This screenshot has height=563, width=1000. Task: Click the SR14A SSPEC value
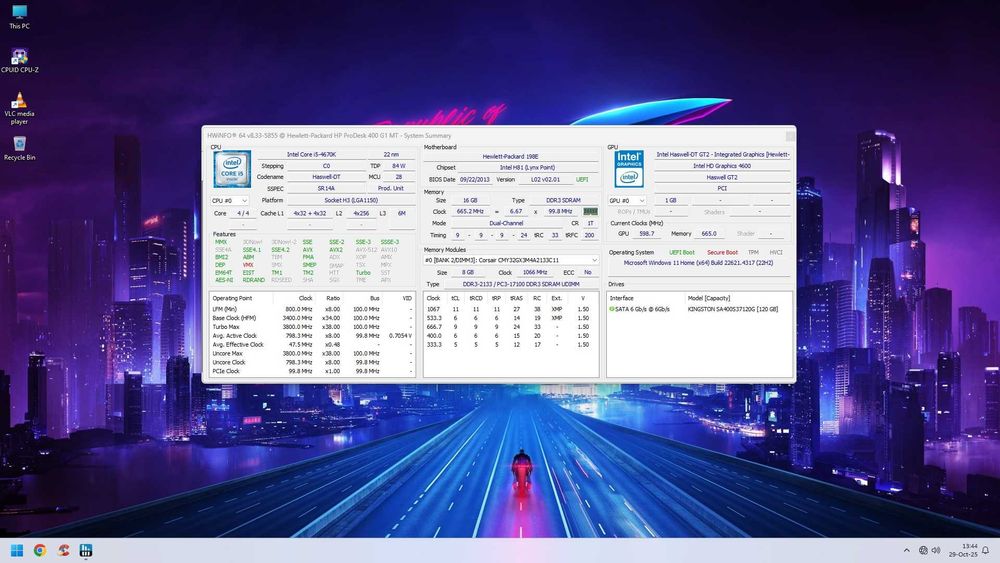pos(326,189)
